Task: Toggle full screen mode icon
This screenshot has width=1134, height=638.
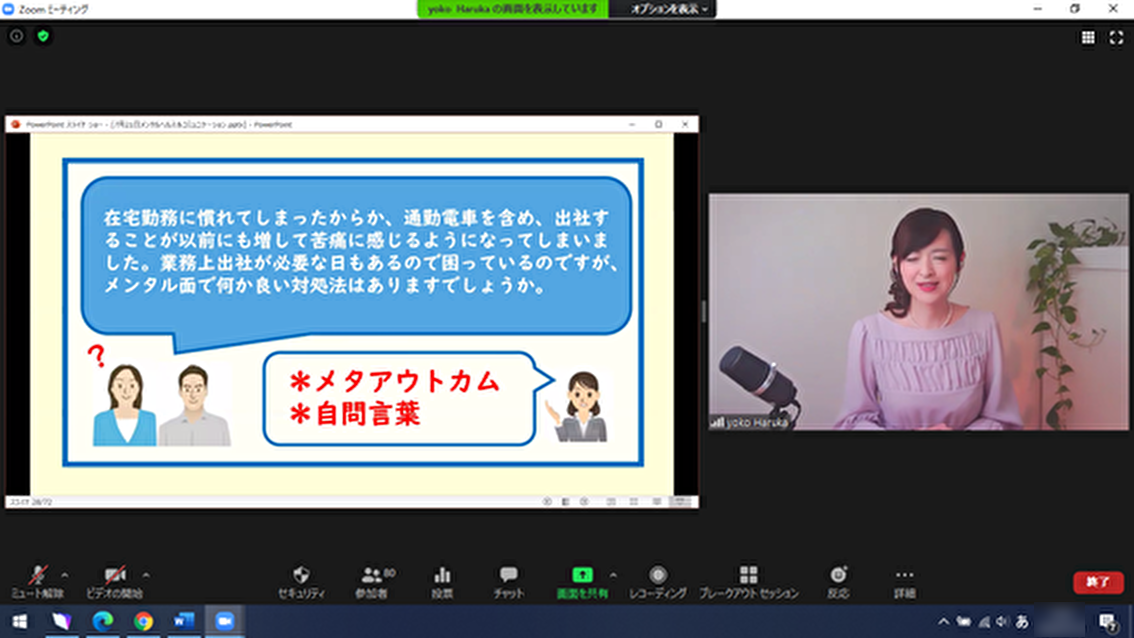Action: (x=1116, y=38)
